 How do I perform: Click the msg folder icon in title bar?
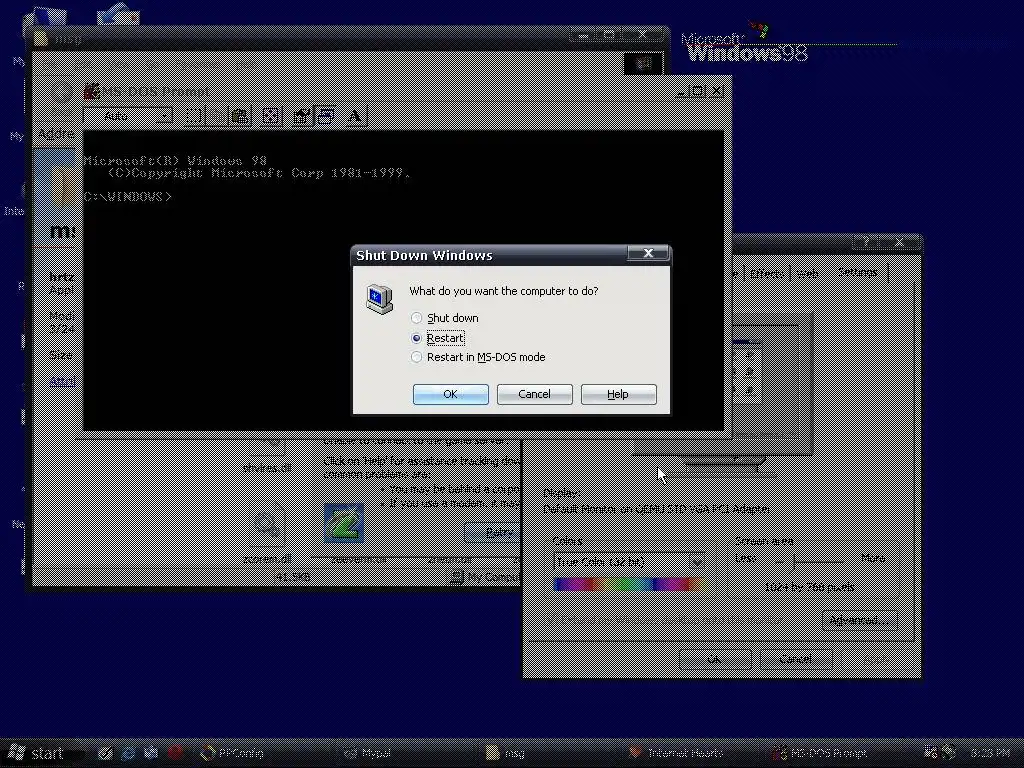[x=41, y=39]
